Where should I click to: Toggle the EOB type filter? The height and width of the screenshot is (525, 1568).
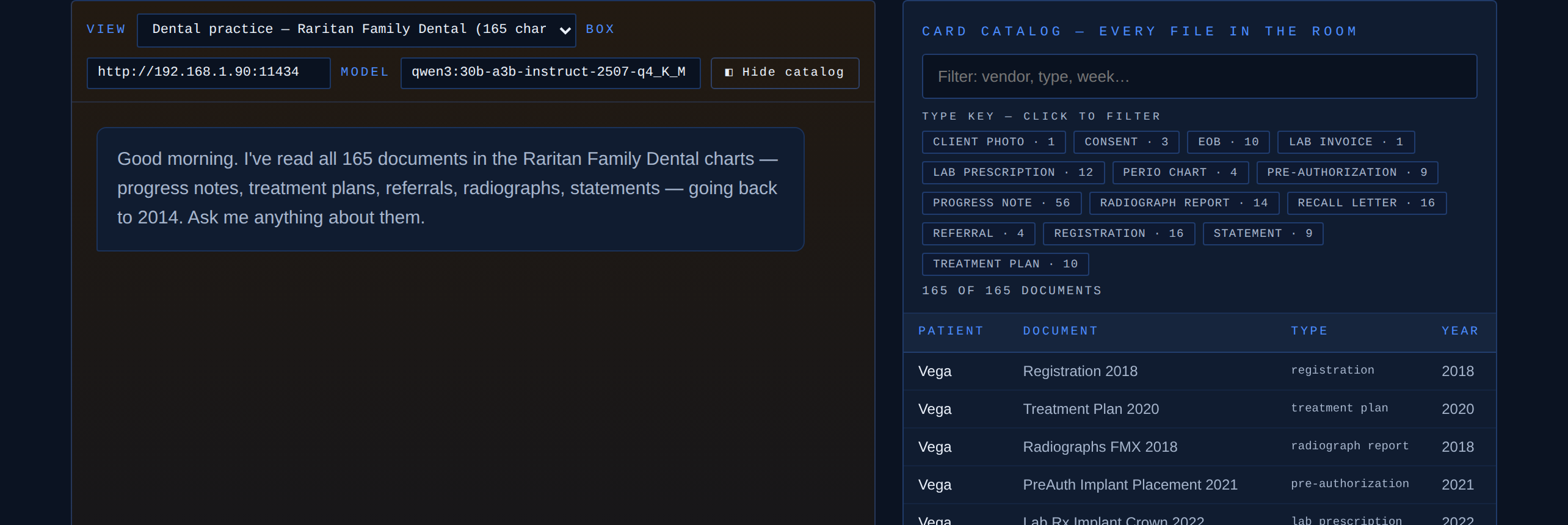1228,142
